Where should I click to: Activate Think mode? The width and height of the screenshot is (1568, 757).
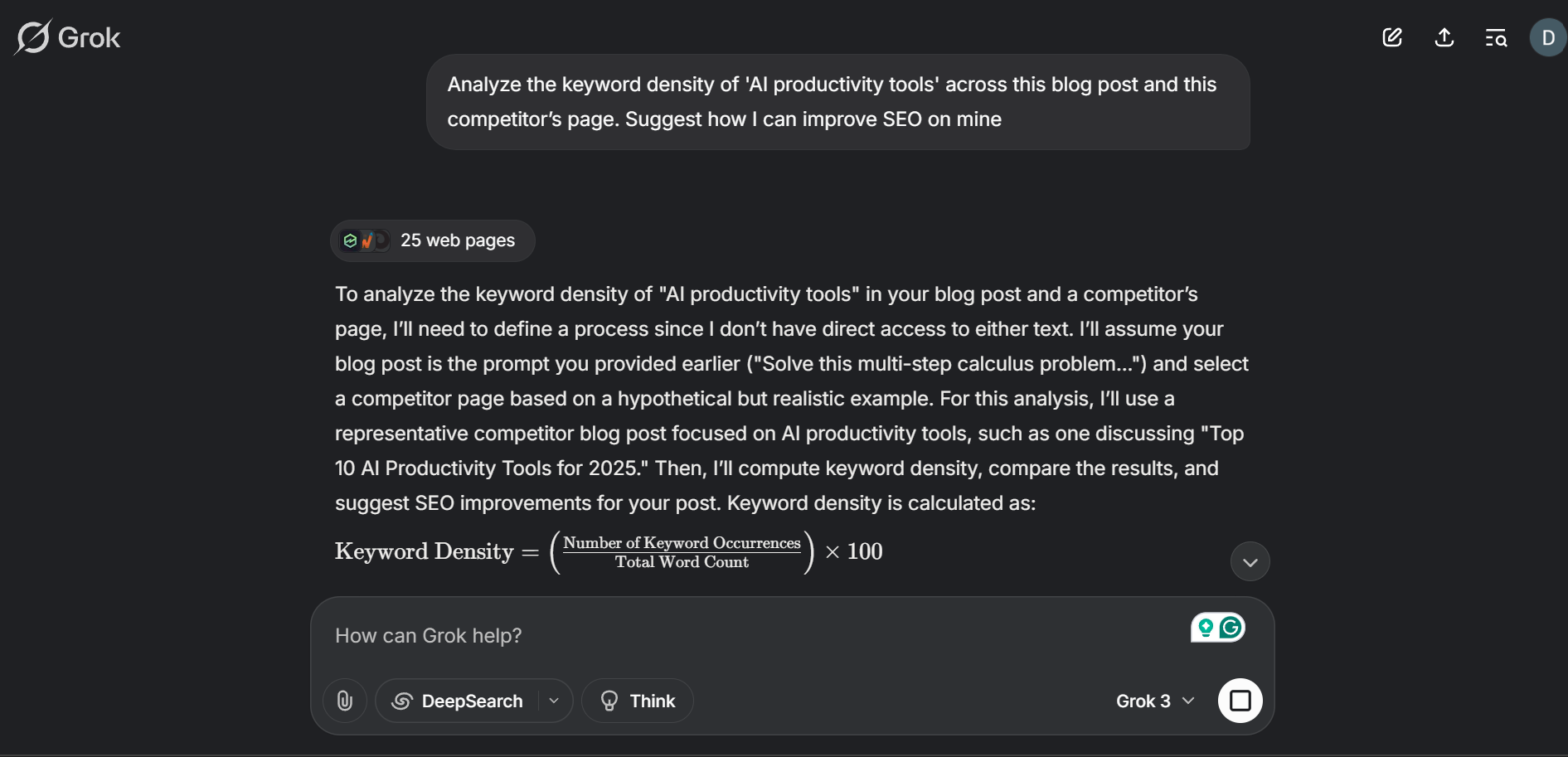tap(637, 701)
